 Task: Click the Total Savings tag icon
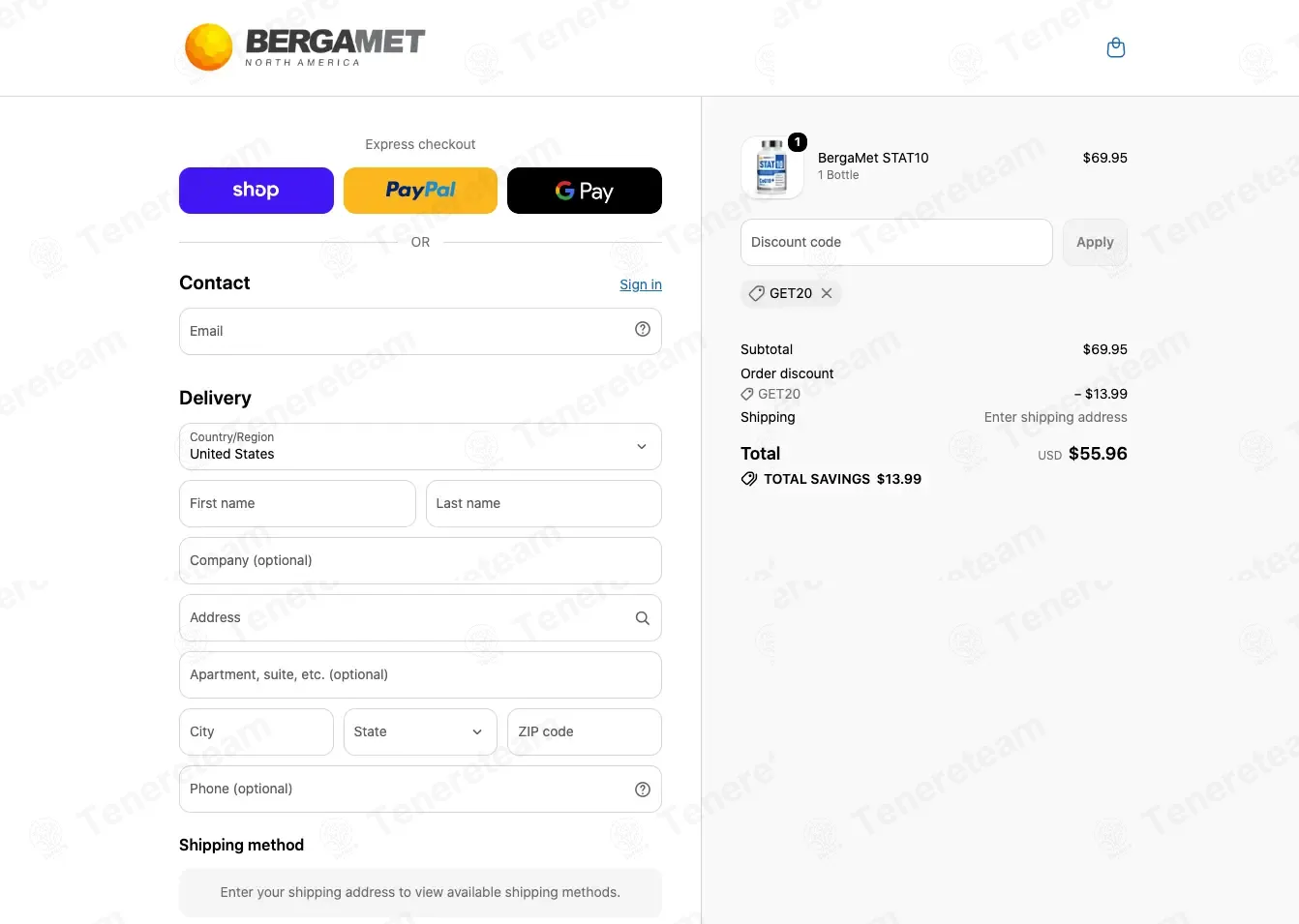coord(749,479)
